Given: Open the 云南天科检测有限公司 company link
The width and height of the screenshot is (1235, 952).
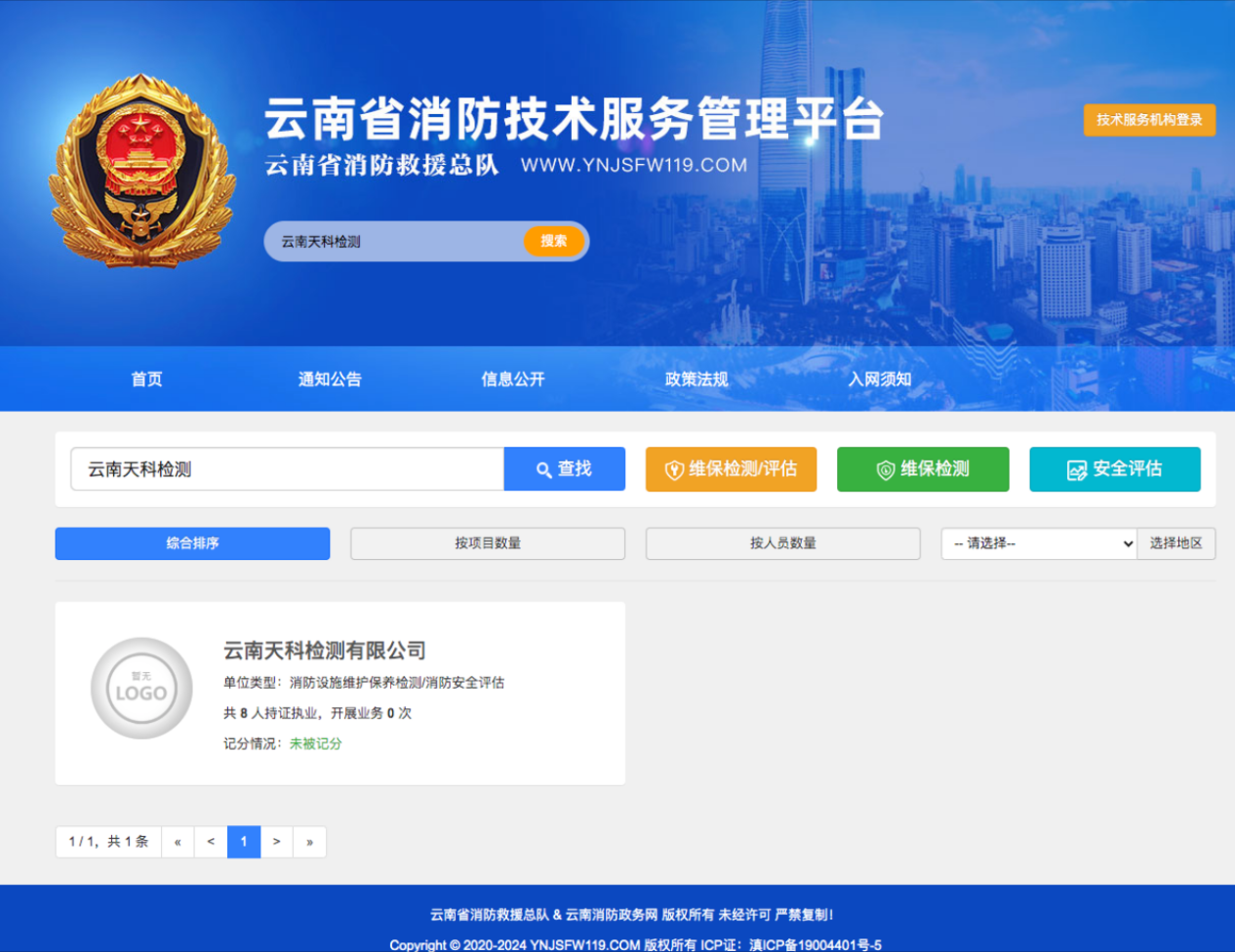Looking at the screenshot, I should click(x=325, y=651).
